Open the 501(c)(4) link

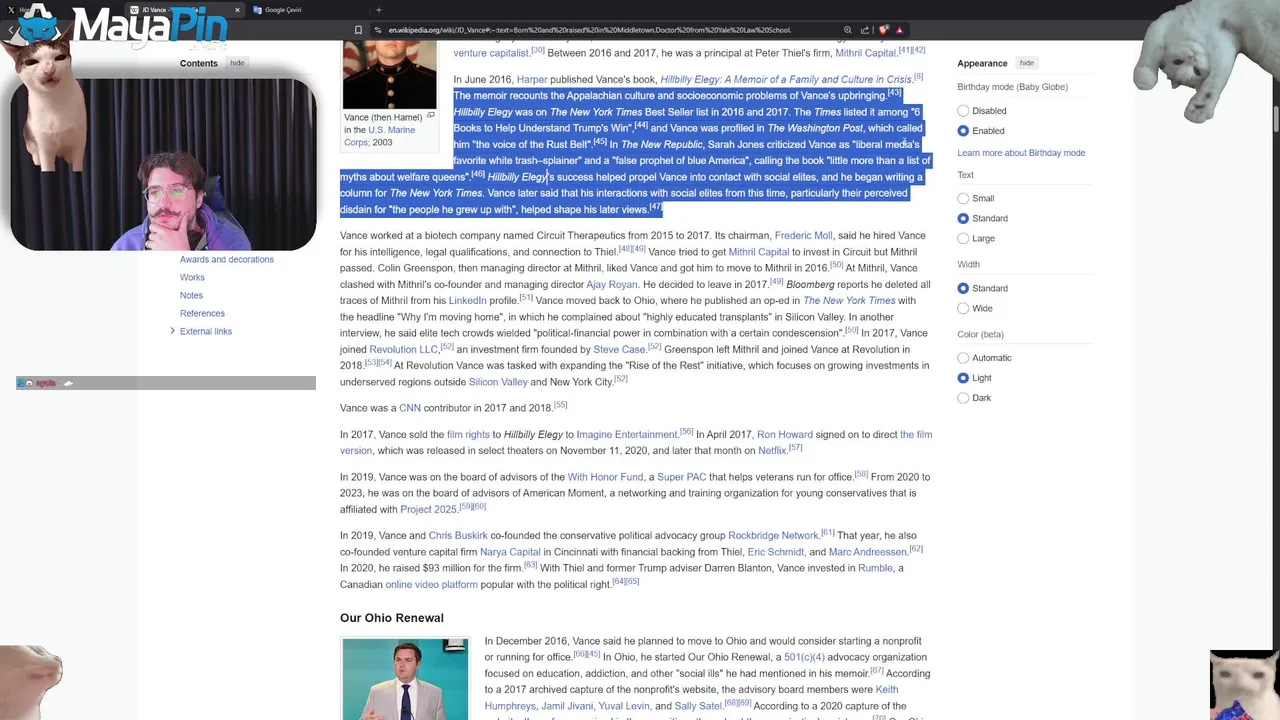coord(804,658)
